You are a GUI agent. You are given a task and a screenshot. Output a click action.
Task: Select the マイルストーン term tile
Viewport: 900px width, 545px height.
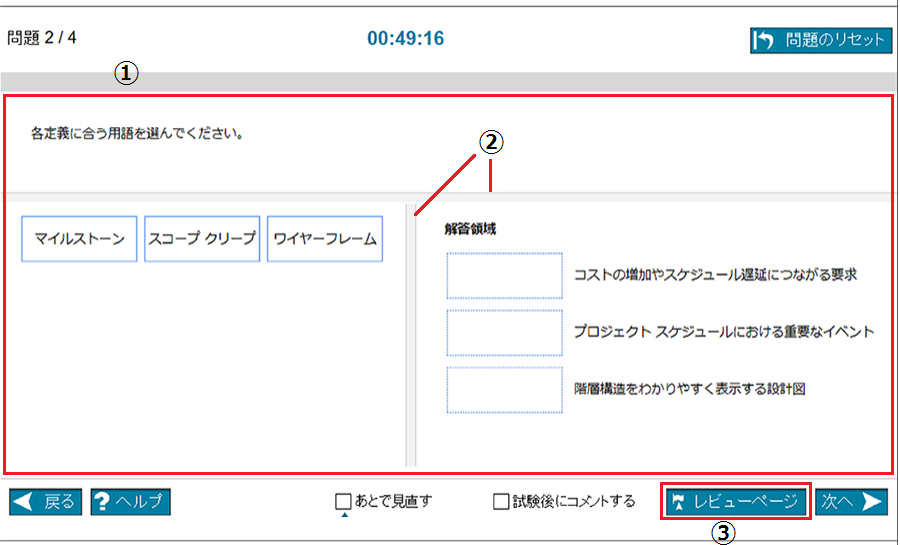click(79, 239)
